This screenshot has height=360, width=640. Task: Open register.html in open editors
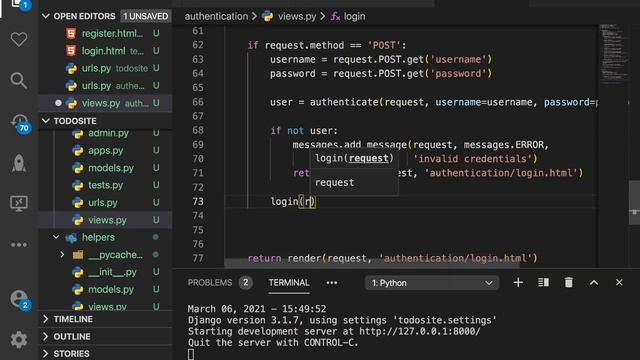click(x=105, y=33)
